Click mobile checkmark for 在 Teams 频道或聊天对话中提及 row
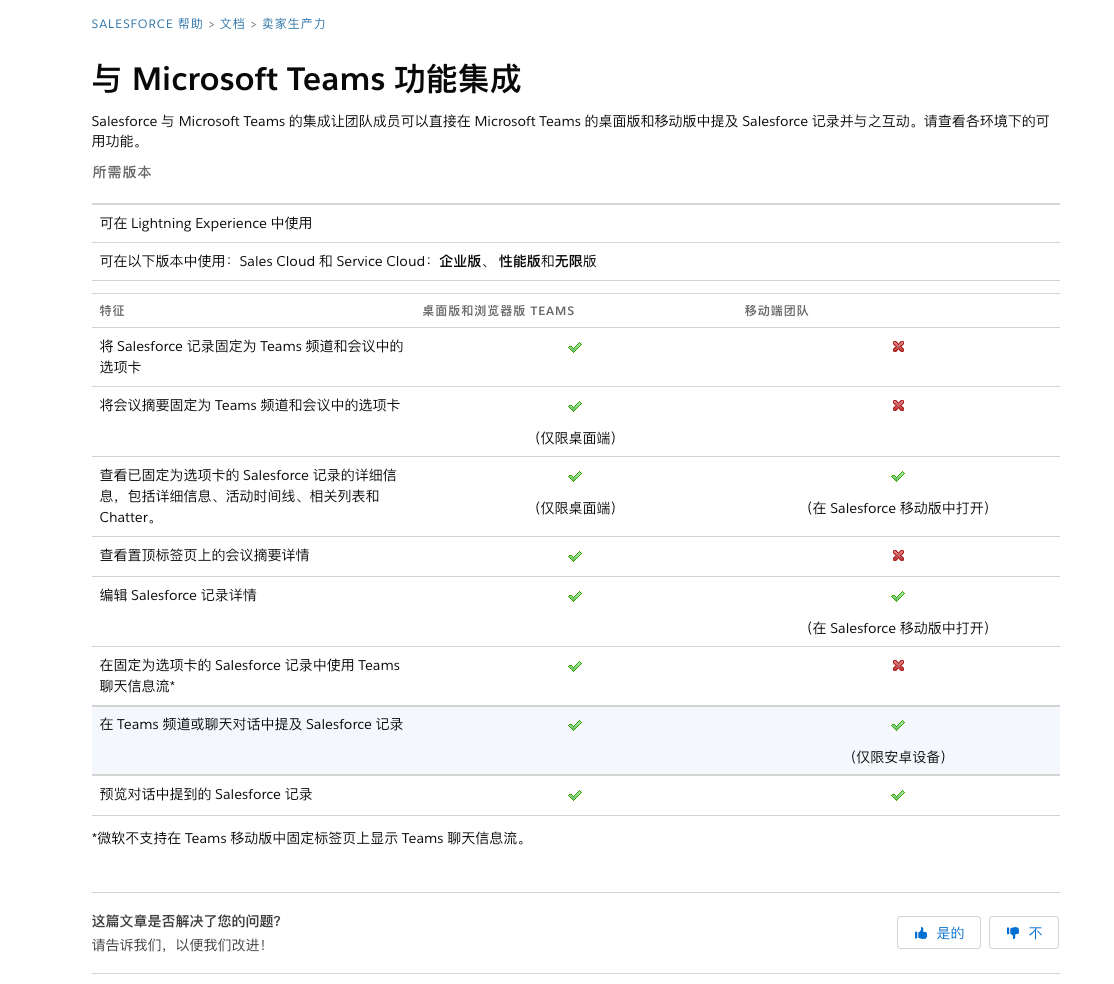The height and width of the screenshot is (984, 1114). pos(898,725)
